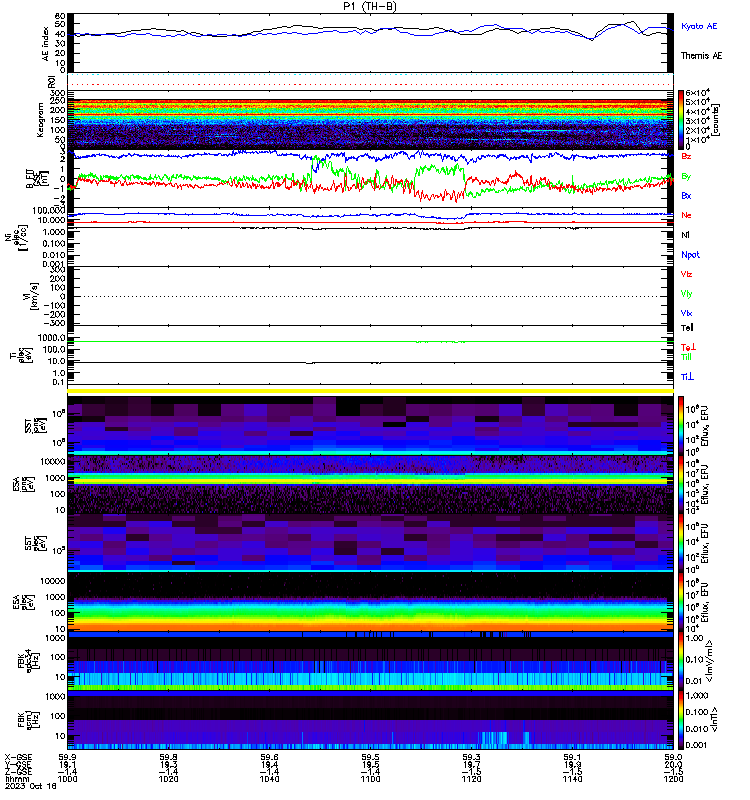This screenshot has width=750, height=800.
Task: Click the plot title "P1 (TH-B)"
Action: (x=370, y=6)
